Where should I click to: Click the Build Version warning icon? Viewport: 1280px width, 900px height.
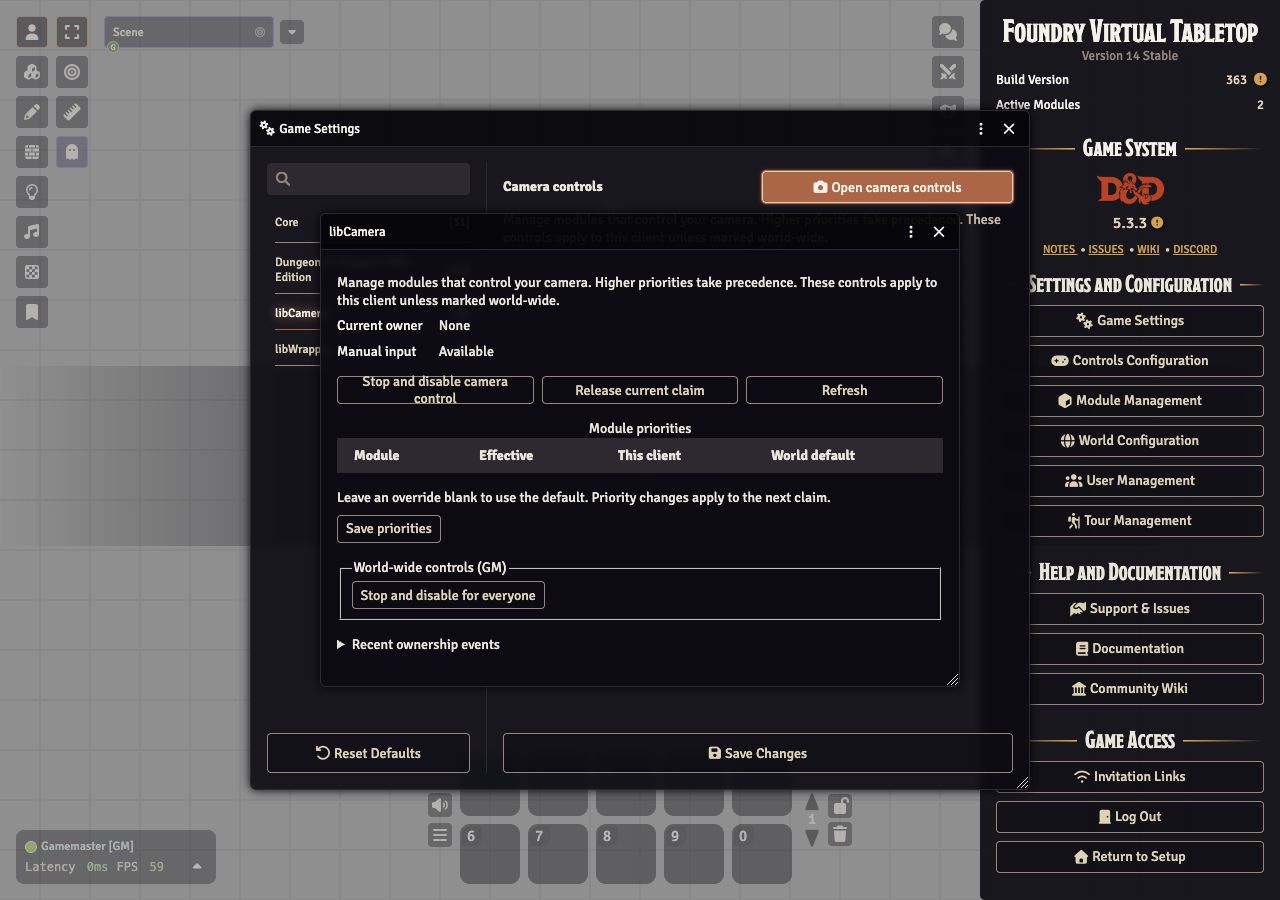click(x=1260, y=79)
